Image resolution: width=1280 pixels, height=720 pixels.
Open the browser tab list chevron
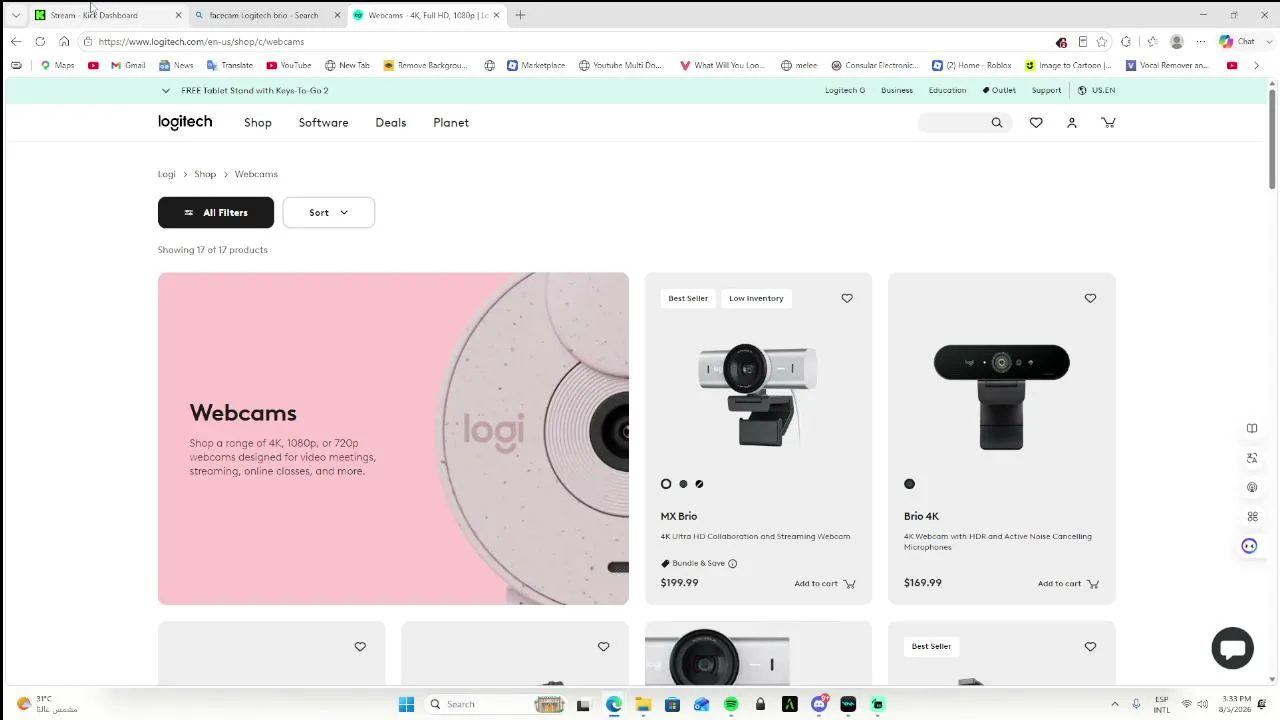coord(16,15)
